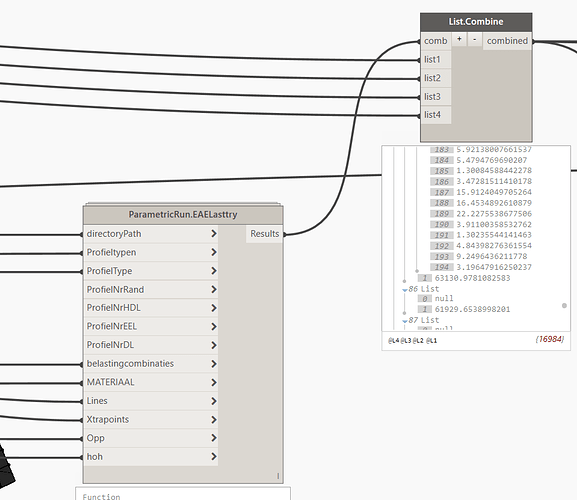
Task: Select the null item under 86 List
Action: coord(444,298)
